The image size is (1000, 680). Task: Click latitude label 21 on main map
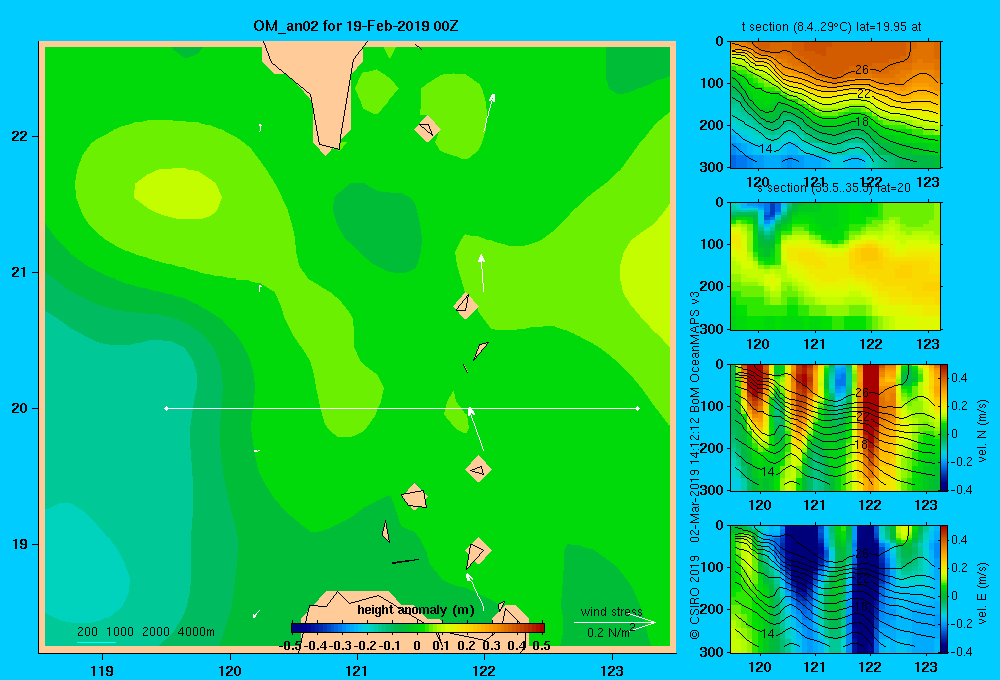20,272
